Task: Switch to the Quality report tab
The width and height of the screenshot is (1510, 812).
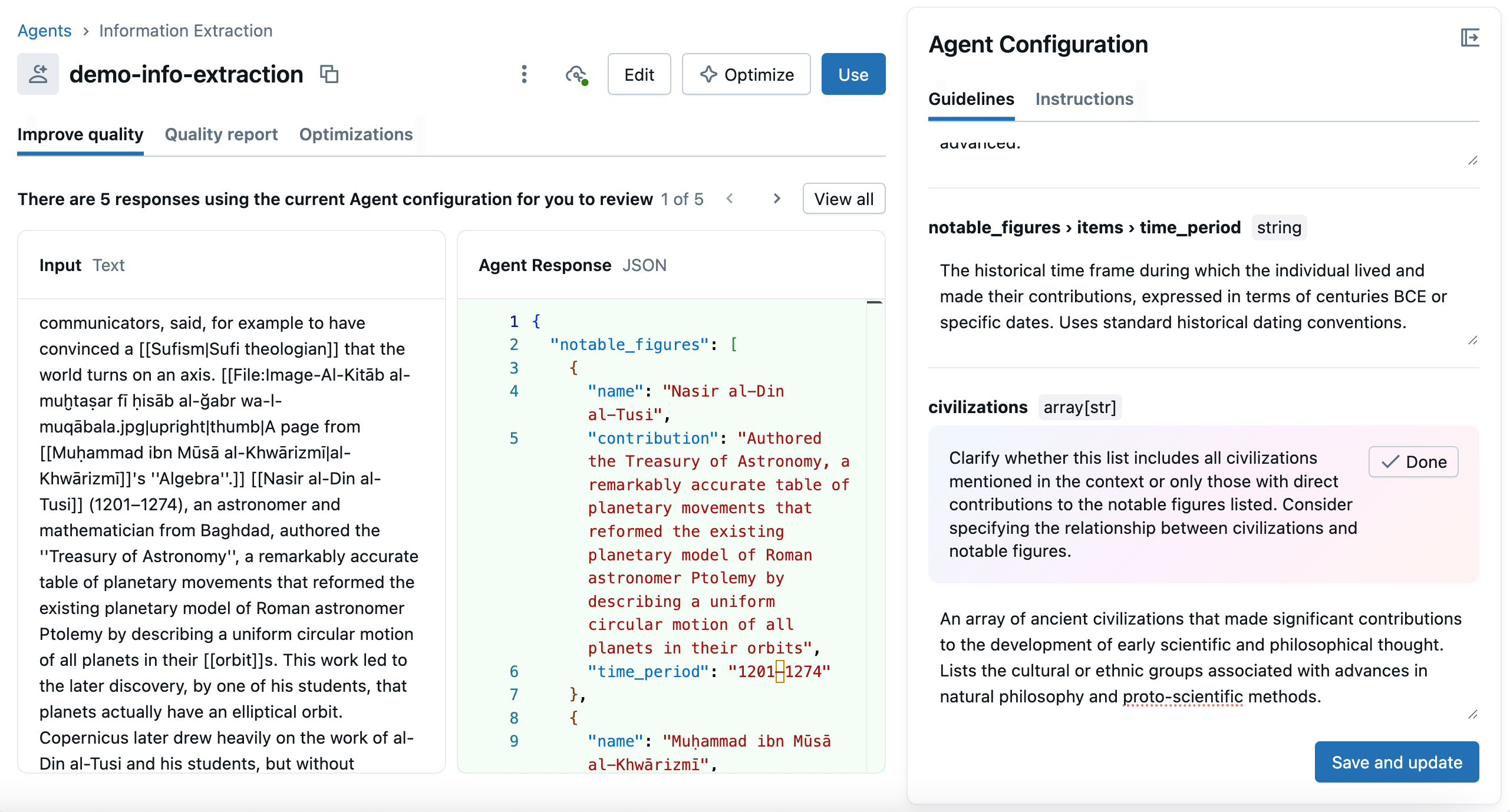Action: 221,134
